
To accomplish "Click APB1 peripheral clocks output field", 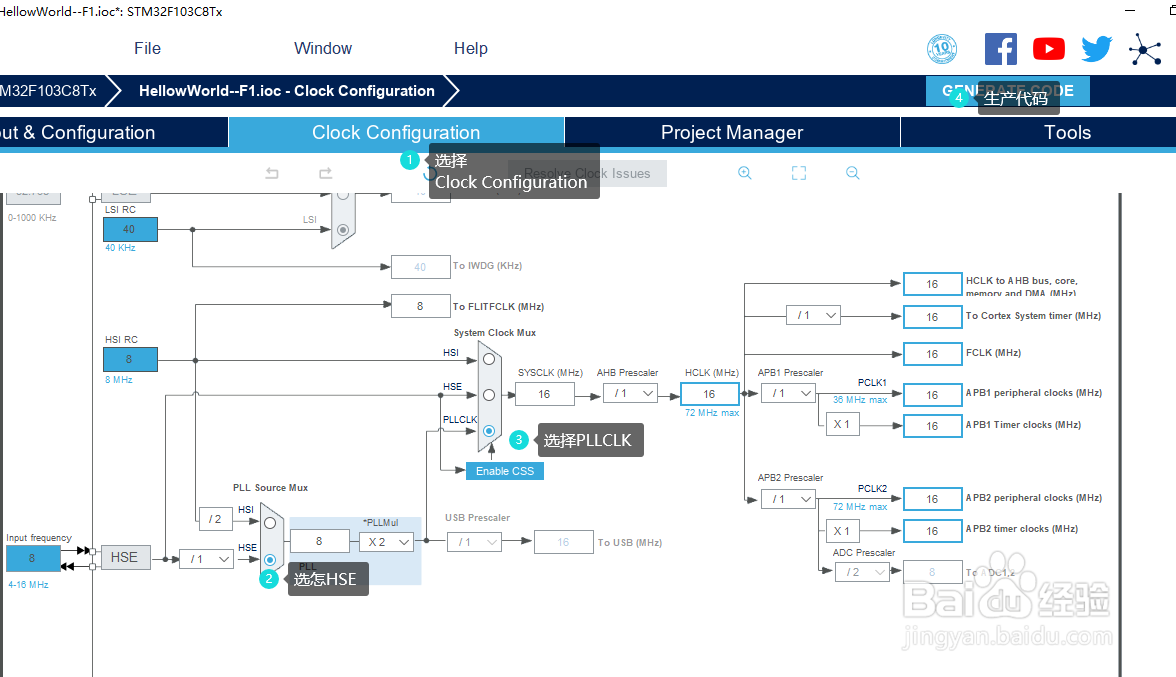I will coord(932,395).
